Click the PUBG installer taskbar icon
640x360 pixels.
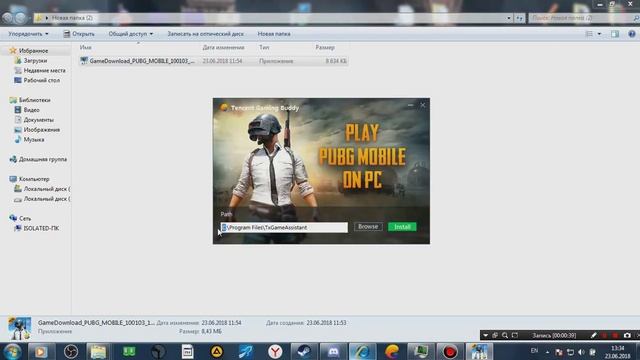coord(479,351)
